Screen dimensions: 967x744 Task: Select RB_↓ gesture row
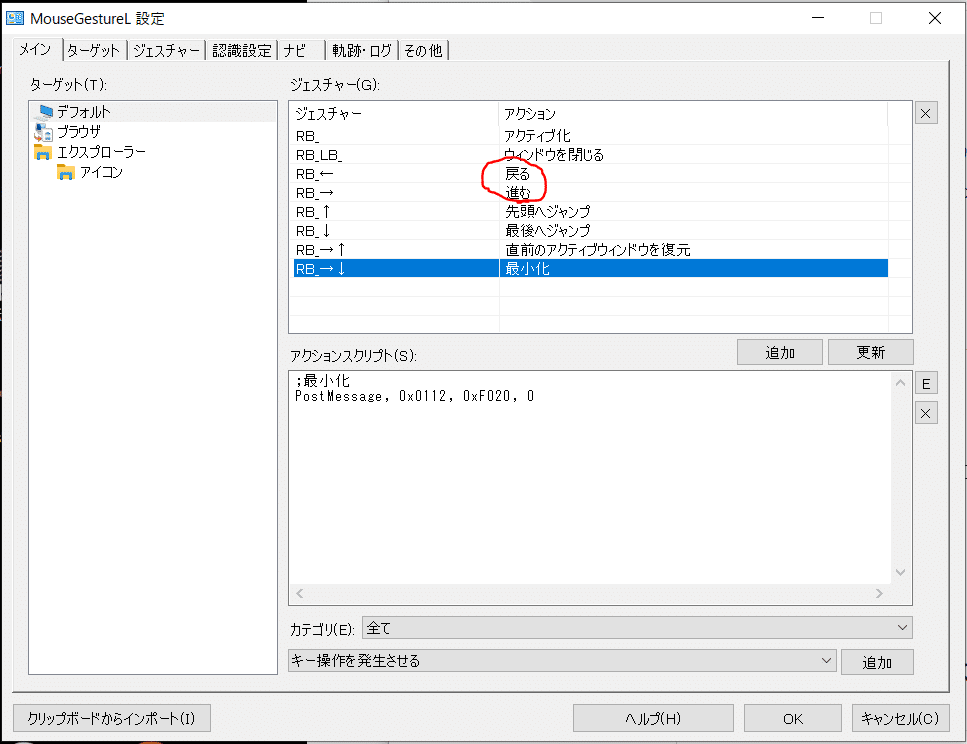coord(591,231)
